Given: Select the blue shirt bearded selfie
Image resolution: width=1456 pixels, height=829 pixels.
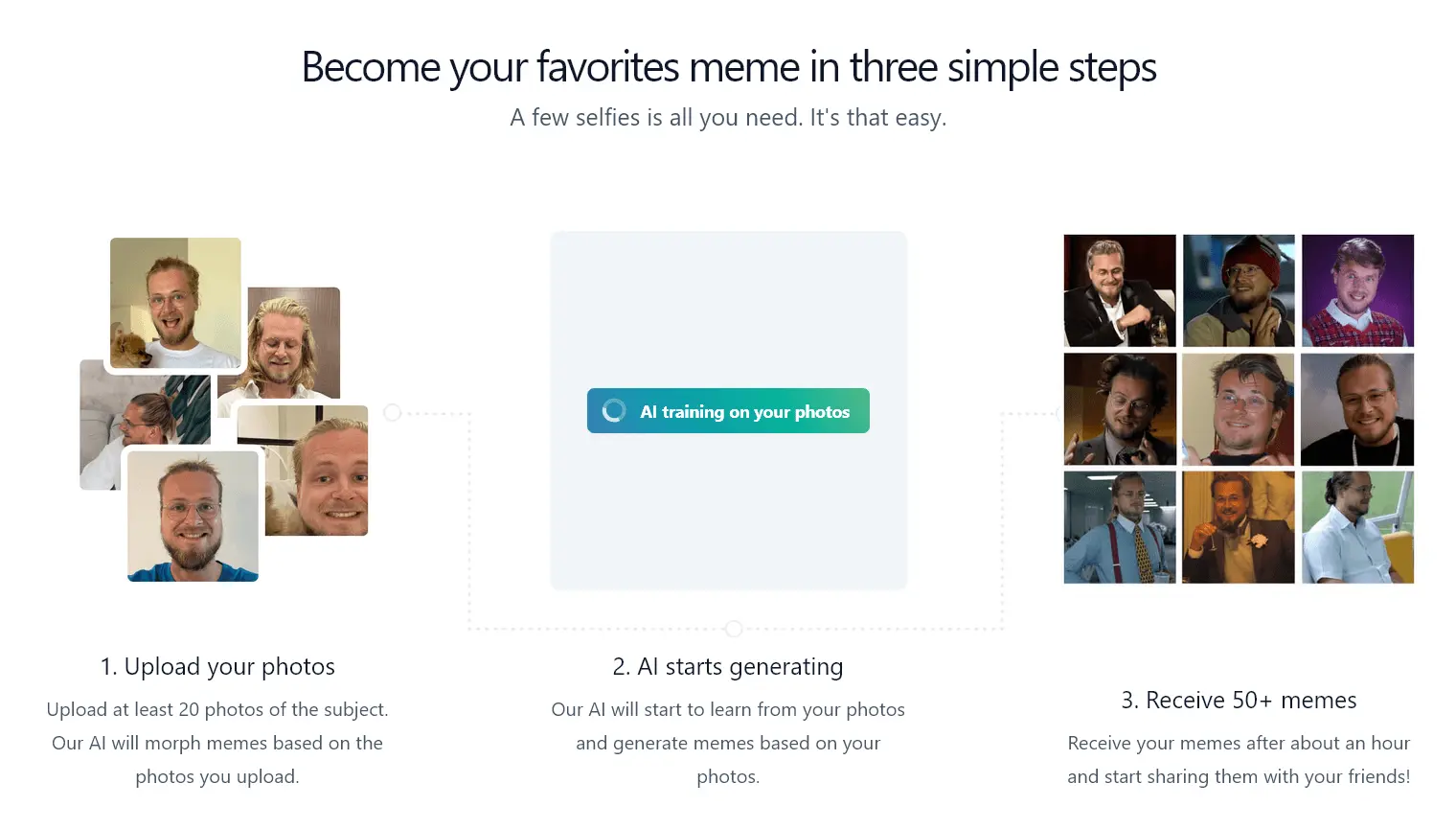Looking at the screenshot, I should tap(193, 516).
